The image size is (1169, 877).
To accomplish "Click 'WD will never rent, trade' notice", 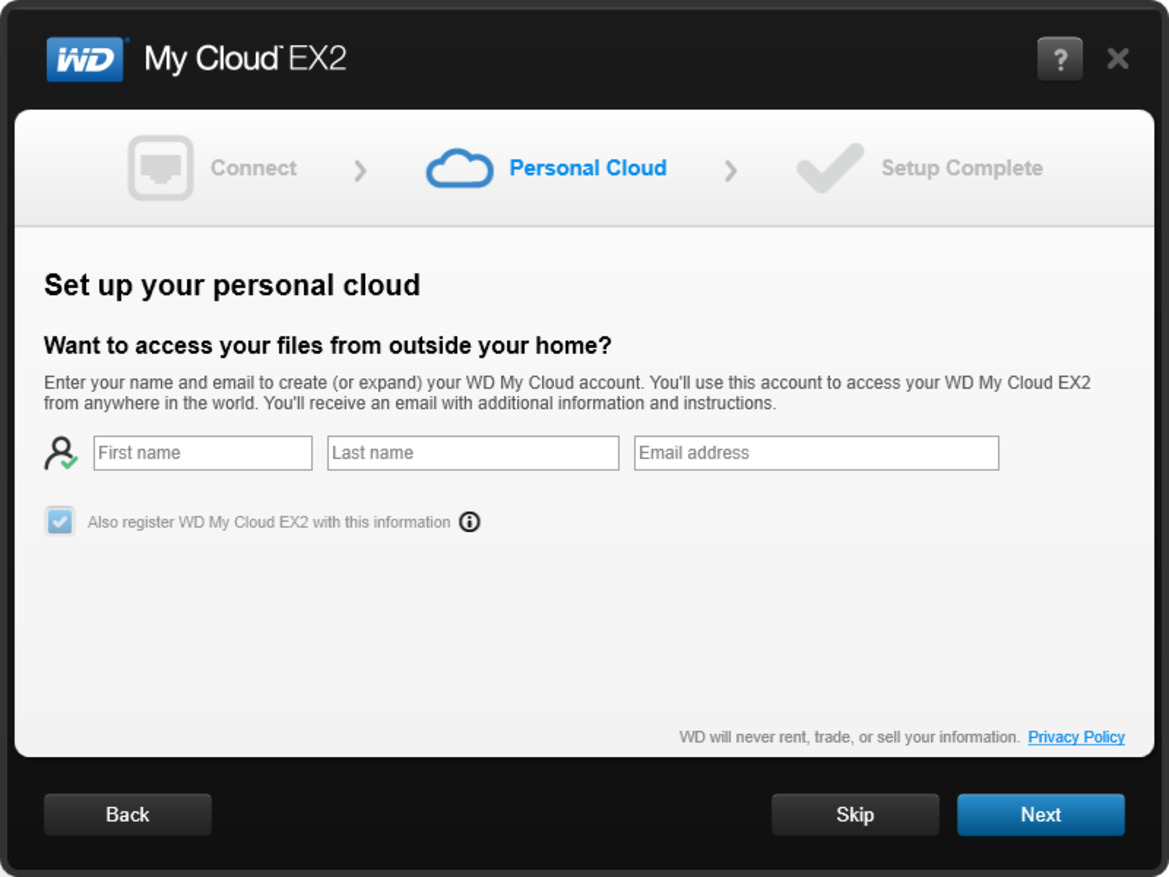I will [x=849, y=737].
